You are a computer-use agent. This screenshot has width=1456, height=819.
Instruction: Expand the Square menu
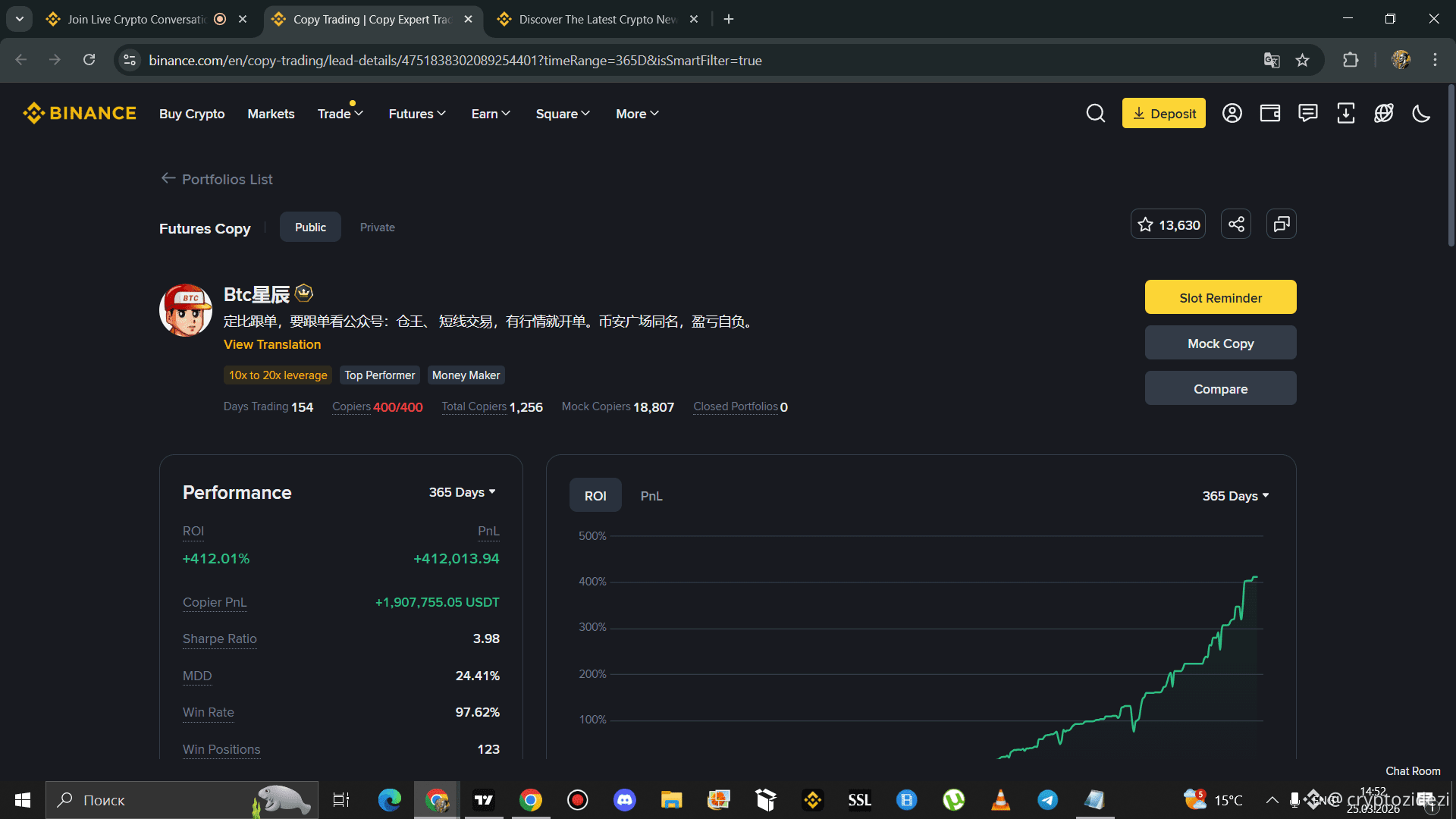[x=563, y=114]
